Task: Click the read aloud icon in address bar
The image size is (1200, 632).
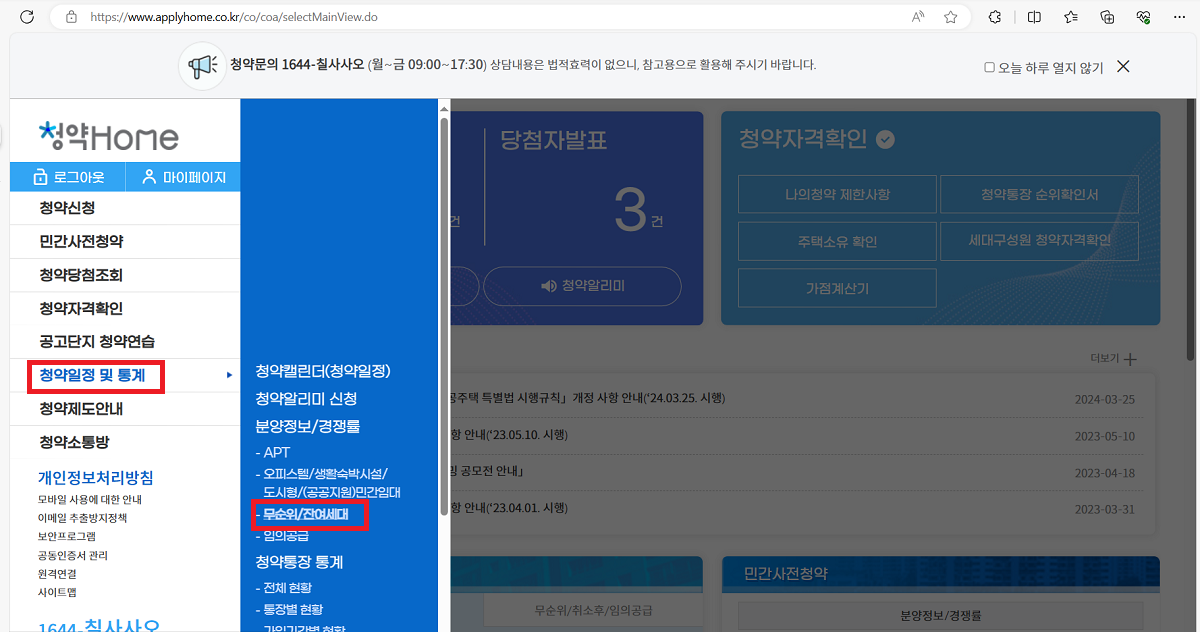Action: pyautogui.click(x=917, y=16)
